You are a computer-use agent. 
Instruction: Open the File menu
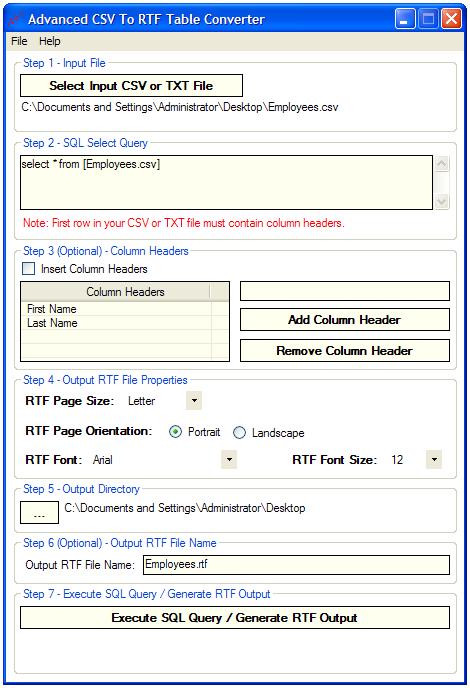point(19,41)
